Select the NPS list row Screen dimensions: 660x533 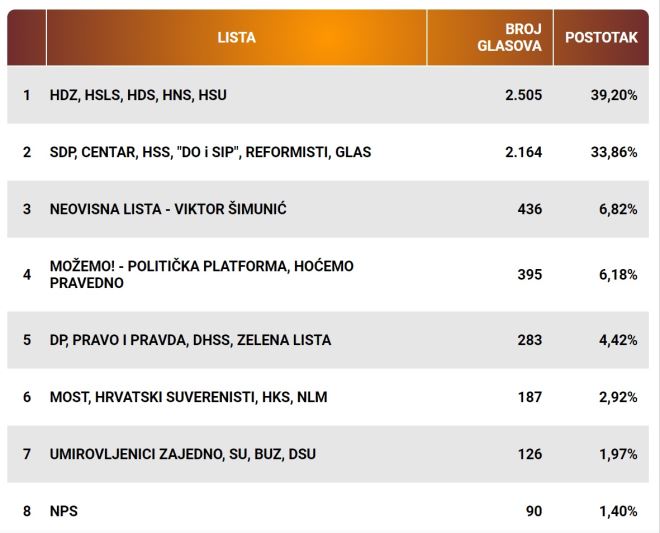click(64, 511)
